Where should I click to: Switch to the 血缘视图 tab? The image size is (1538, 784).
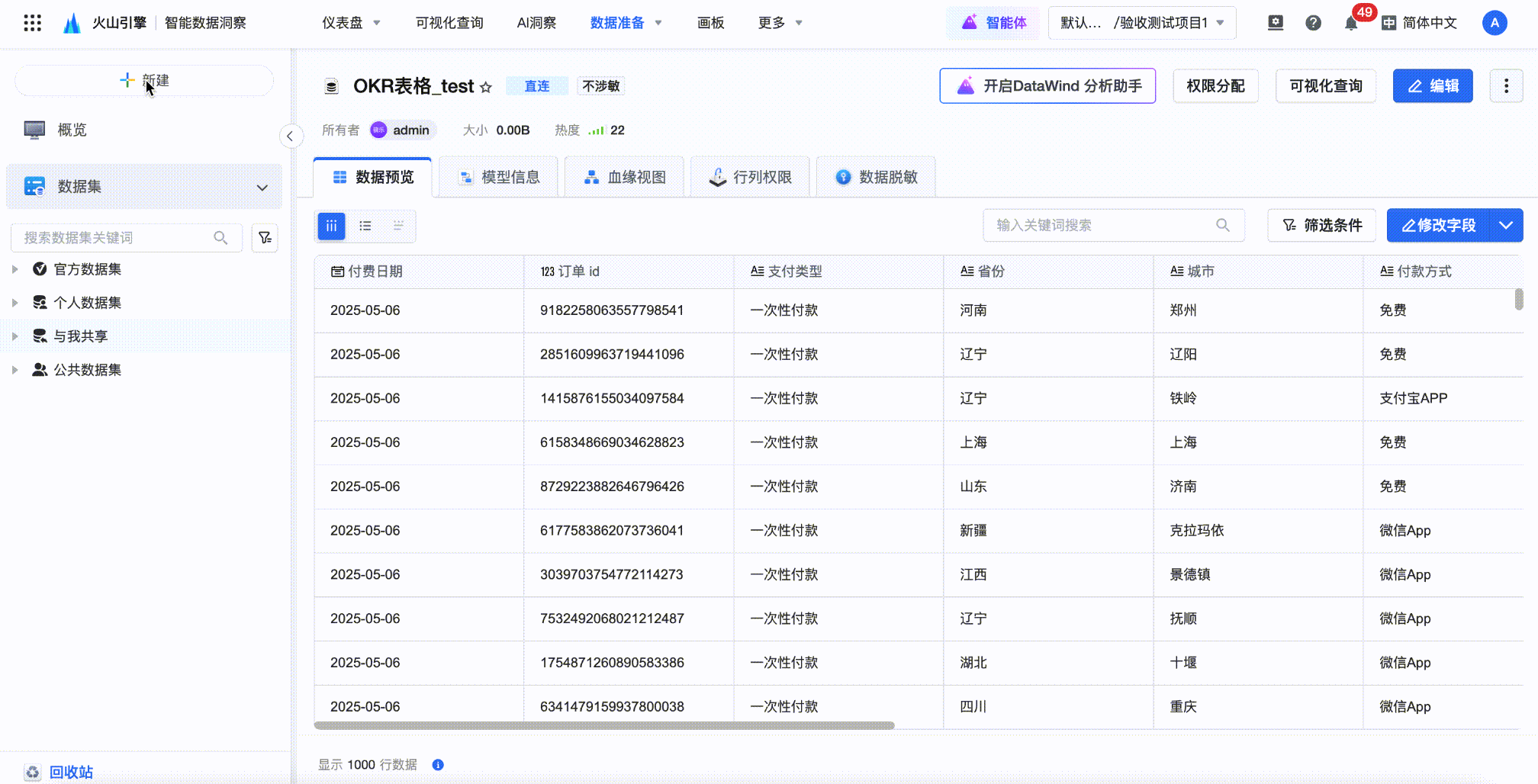(x=625, y=177)
